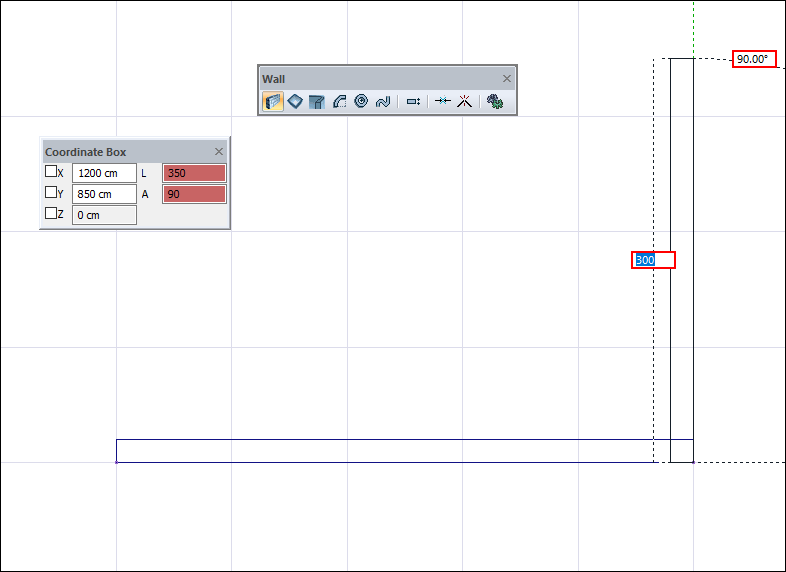The height and width of the screenshot is (572, 786).
Task: Click the rectangle wall alignment icon
Action: coord(413,101)
